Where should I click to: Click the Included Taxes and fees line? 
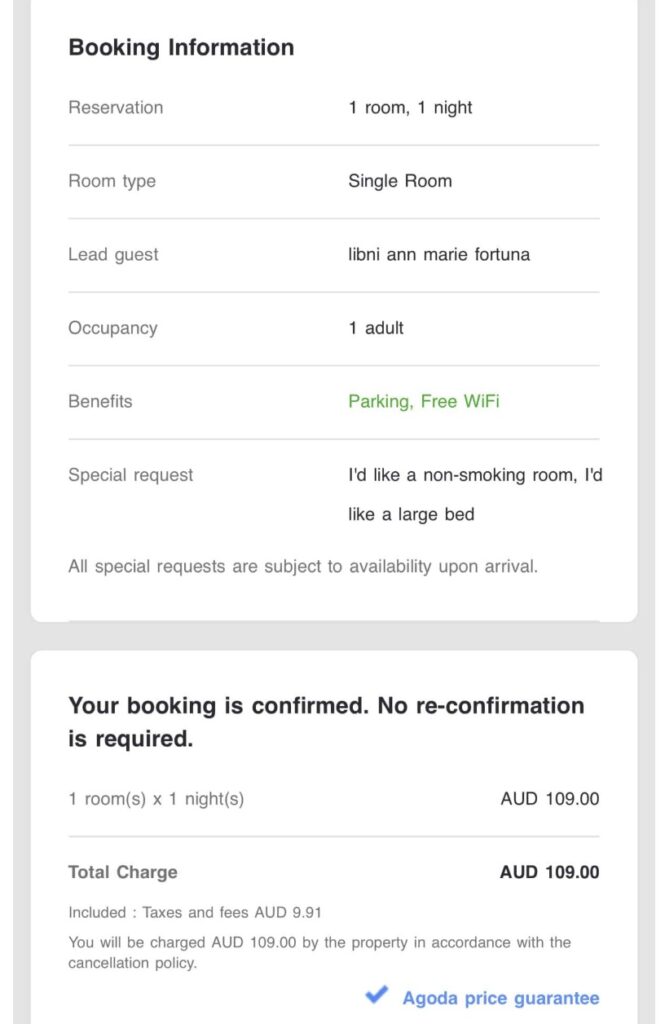point(195,912)
